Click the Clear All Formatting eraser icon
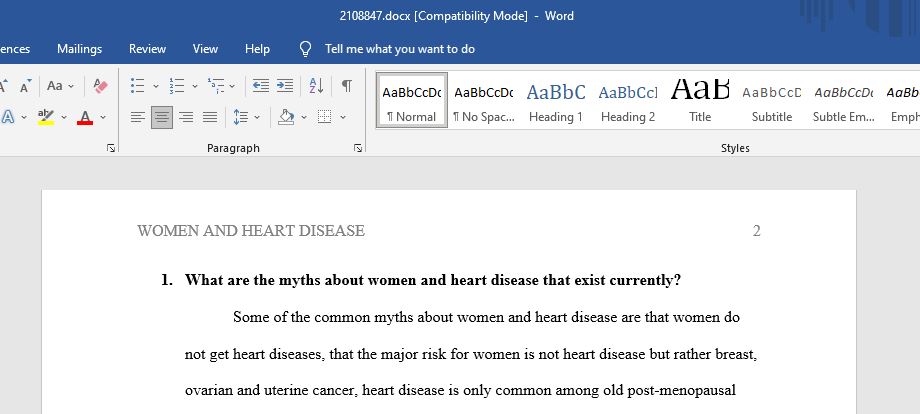Image resolution: width=920 pixels, height=414 pixels. pos(101,86)
